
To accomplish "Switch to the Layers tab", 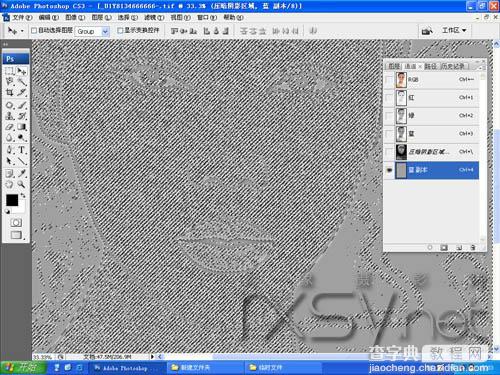I will coord(394,66).
